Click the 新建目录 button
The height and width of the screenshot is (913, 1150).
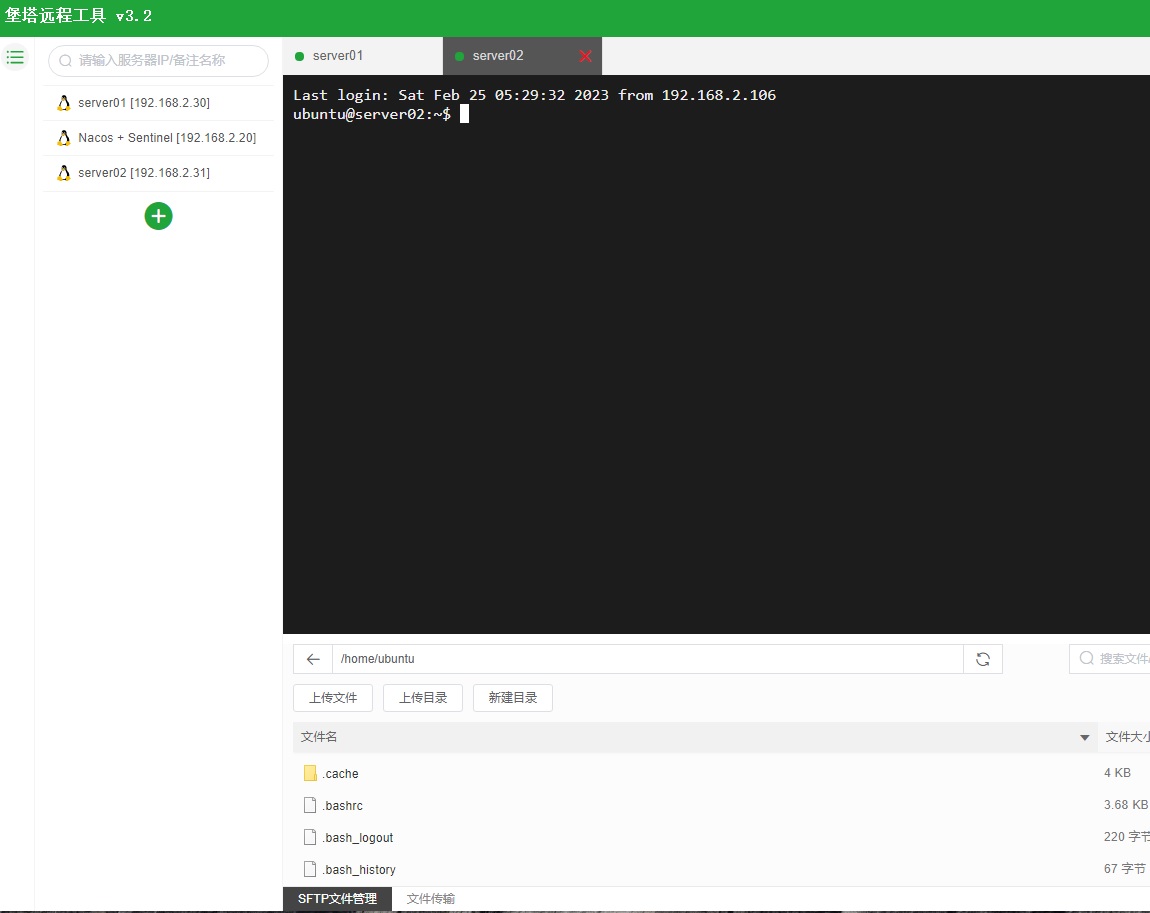pyautogui.click(x=513, y=698)
